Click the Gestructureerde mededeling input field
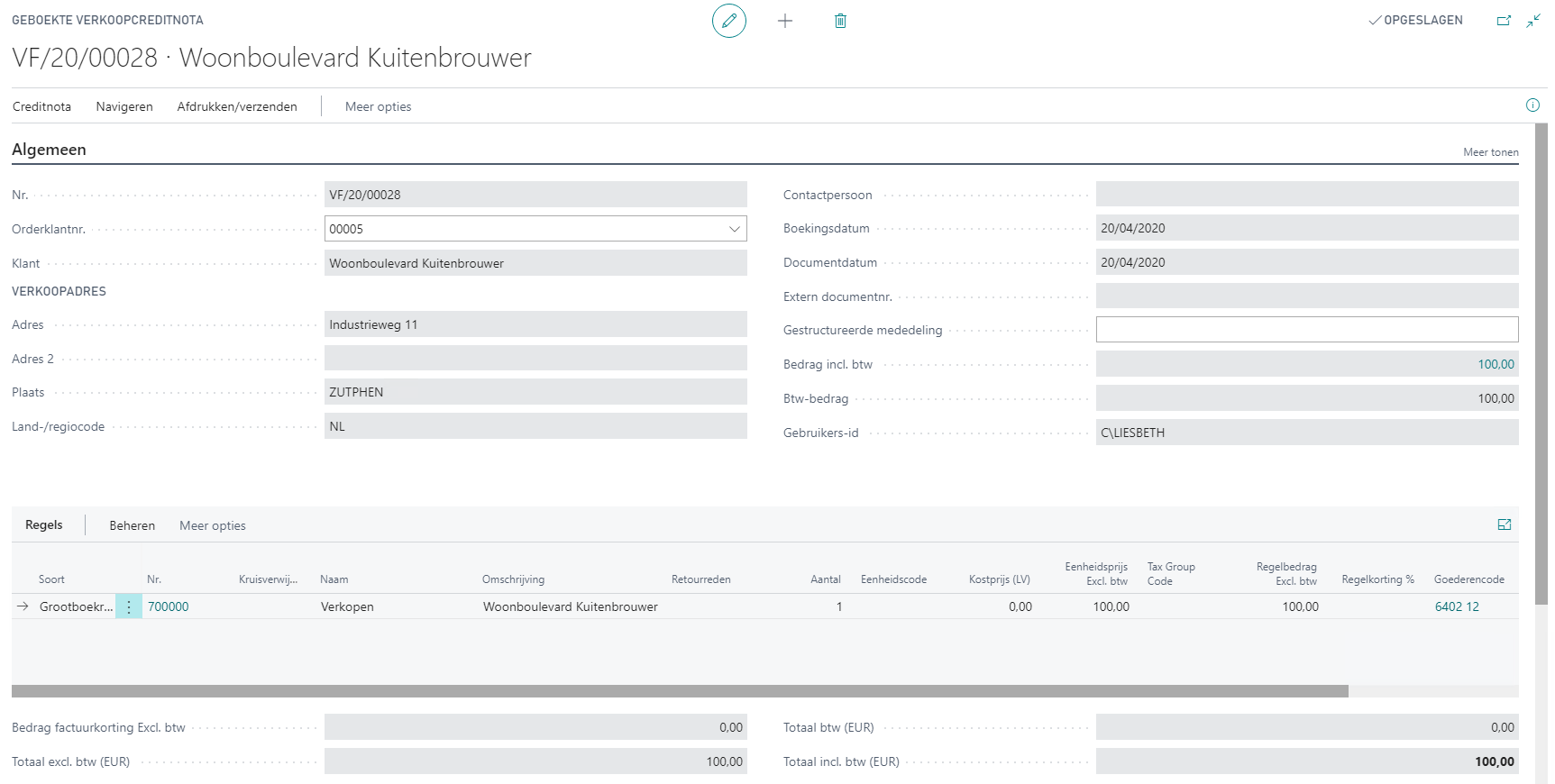This screenshot has width=1555, height=784. [1306, 330]
